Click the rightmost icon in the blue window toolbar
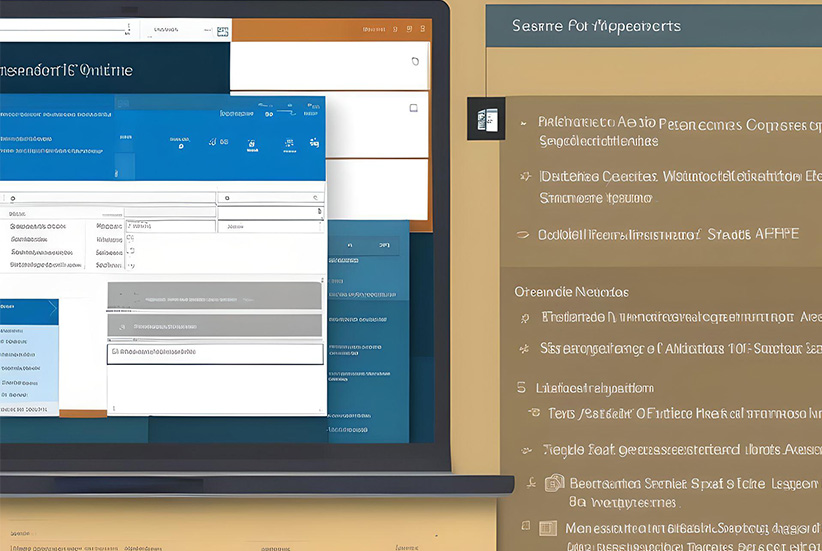 314,143
